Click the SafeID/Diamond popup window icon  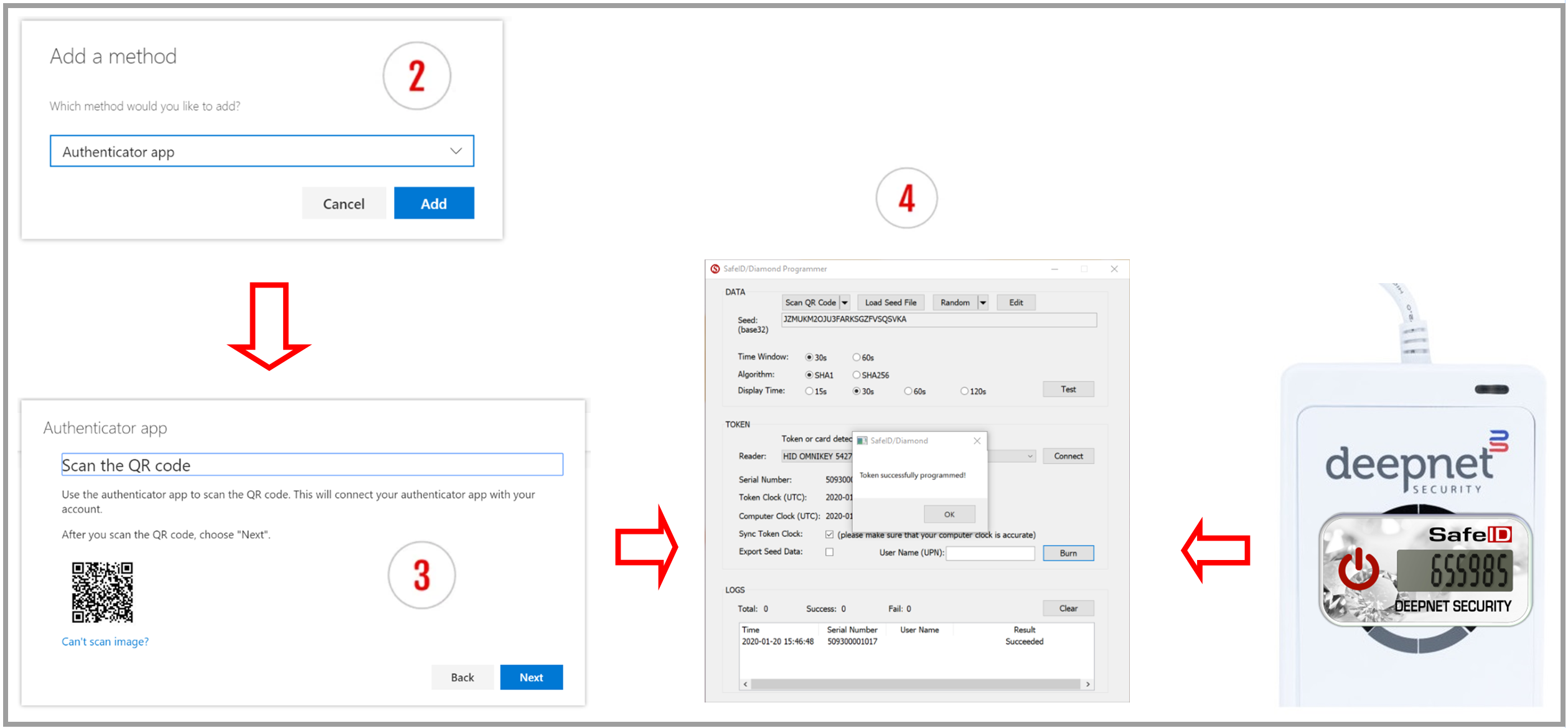[862, 441]
